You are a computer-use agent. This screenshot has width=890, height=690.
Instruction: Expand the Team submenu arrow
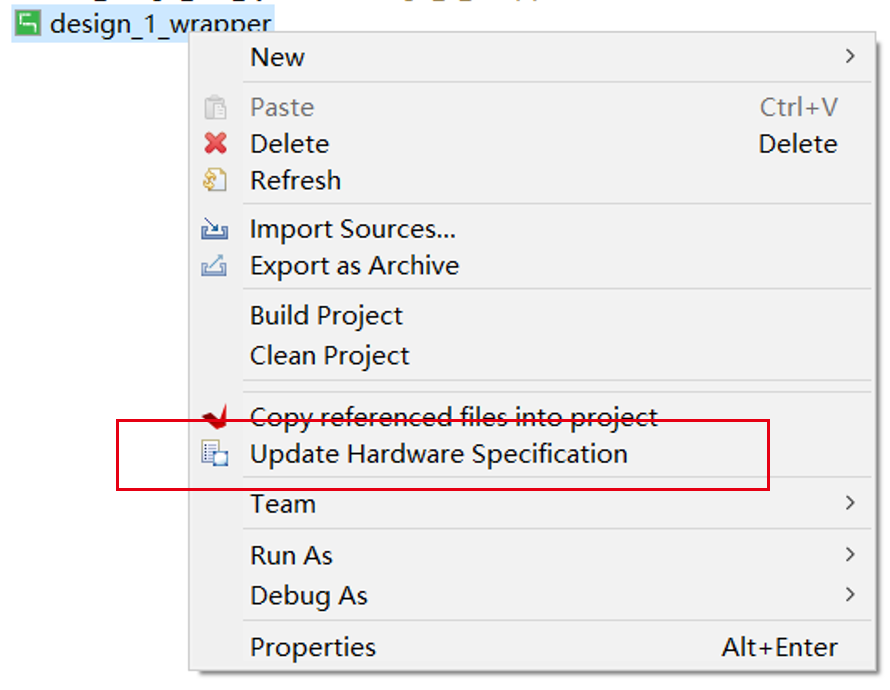pyautogui.click(x=850, y=503)
